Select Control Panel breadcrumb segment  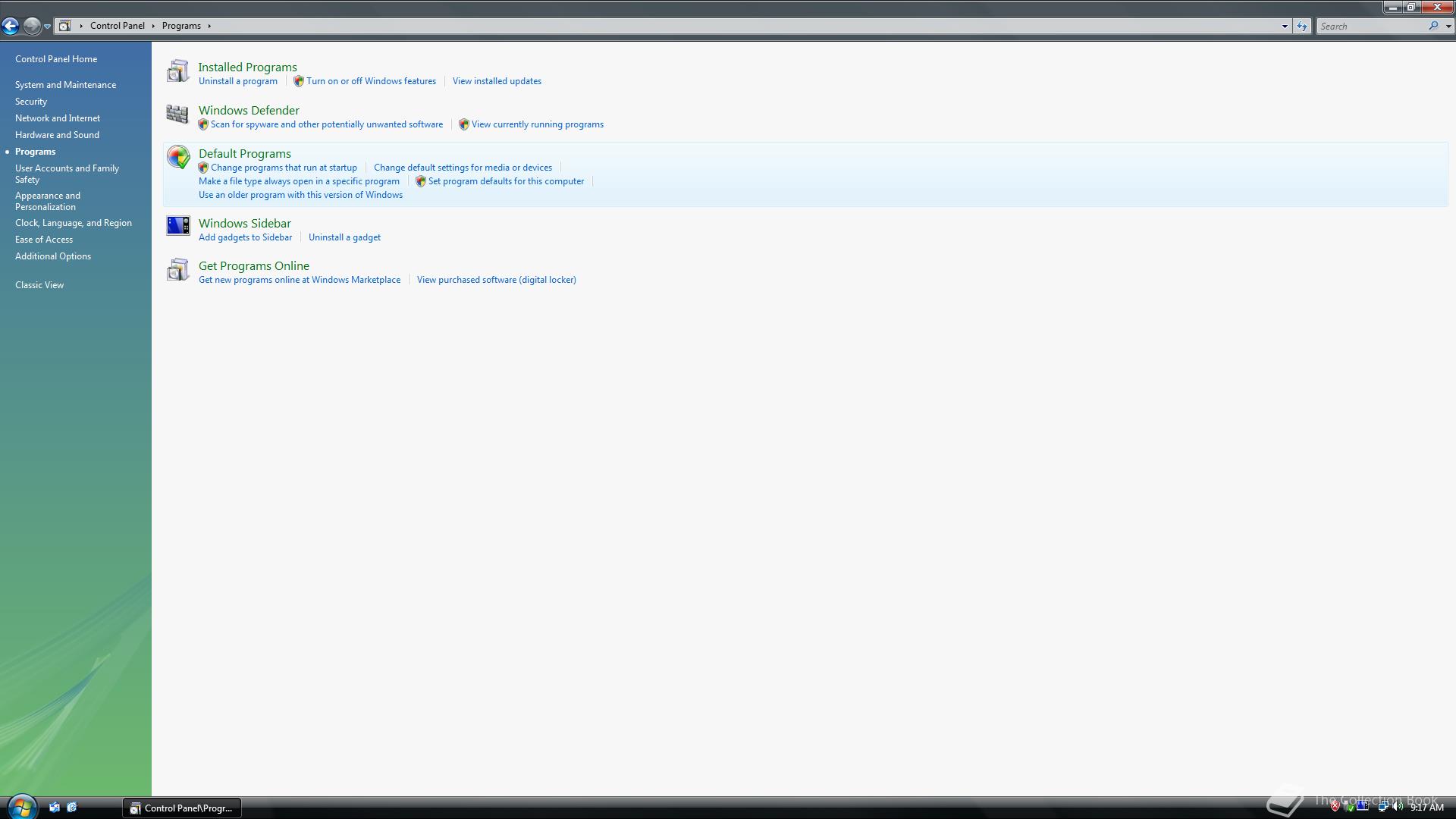click(x=118, y=26)
